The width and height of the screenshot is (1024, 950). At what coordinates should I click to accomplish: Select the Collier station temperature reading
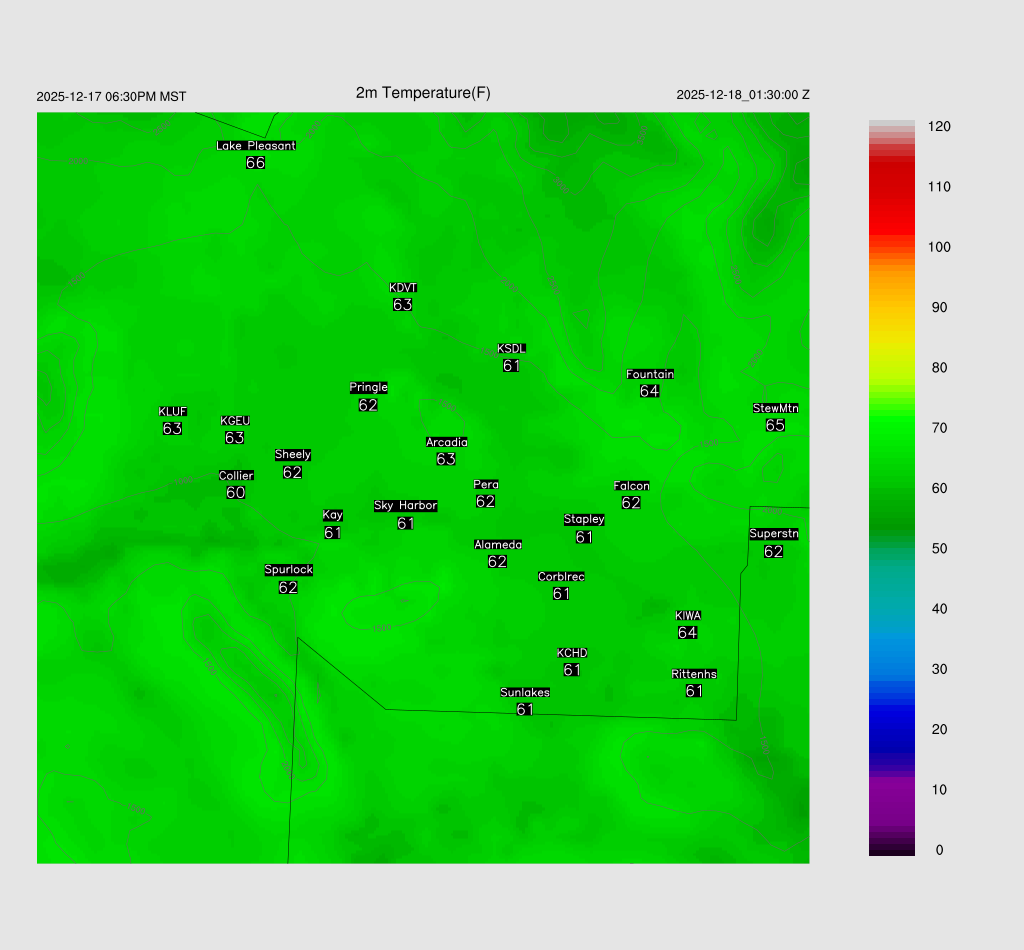tap(235, 493)
